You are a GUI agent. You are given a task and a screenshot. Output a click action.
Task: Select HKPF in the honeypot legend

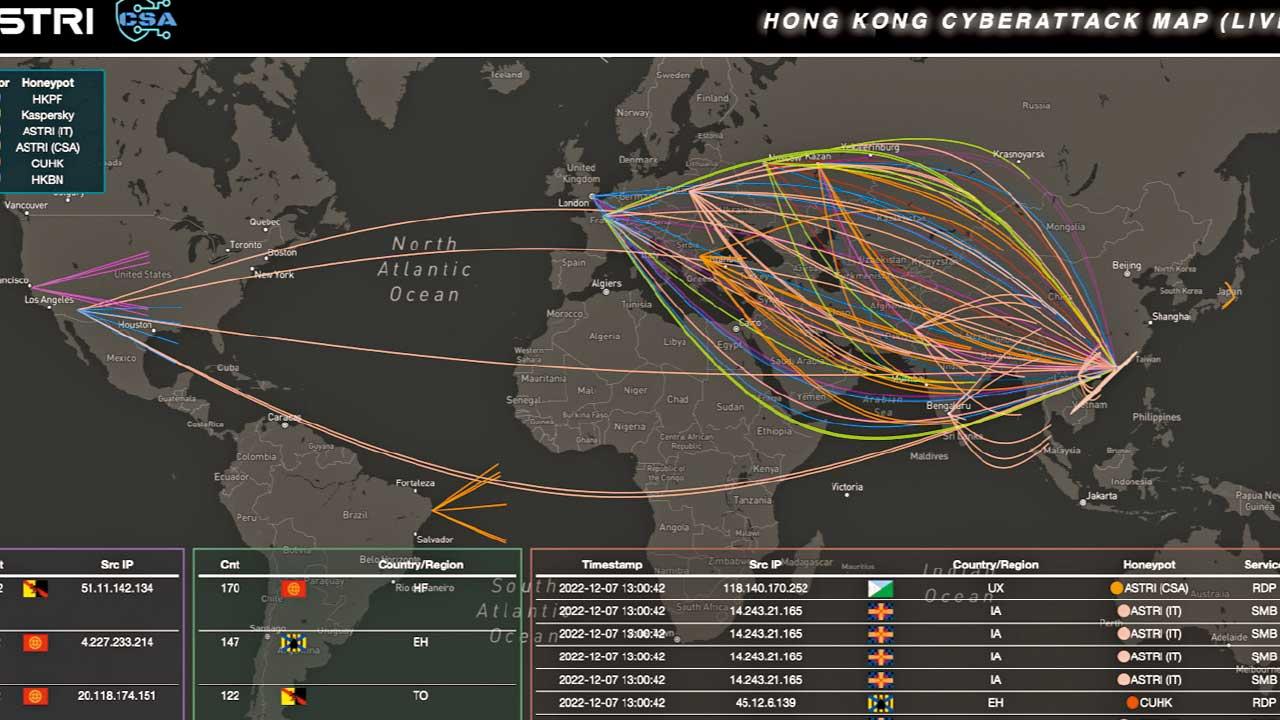(x=47, y=99)
